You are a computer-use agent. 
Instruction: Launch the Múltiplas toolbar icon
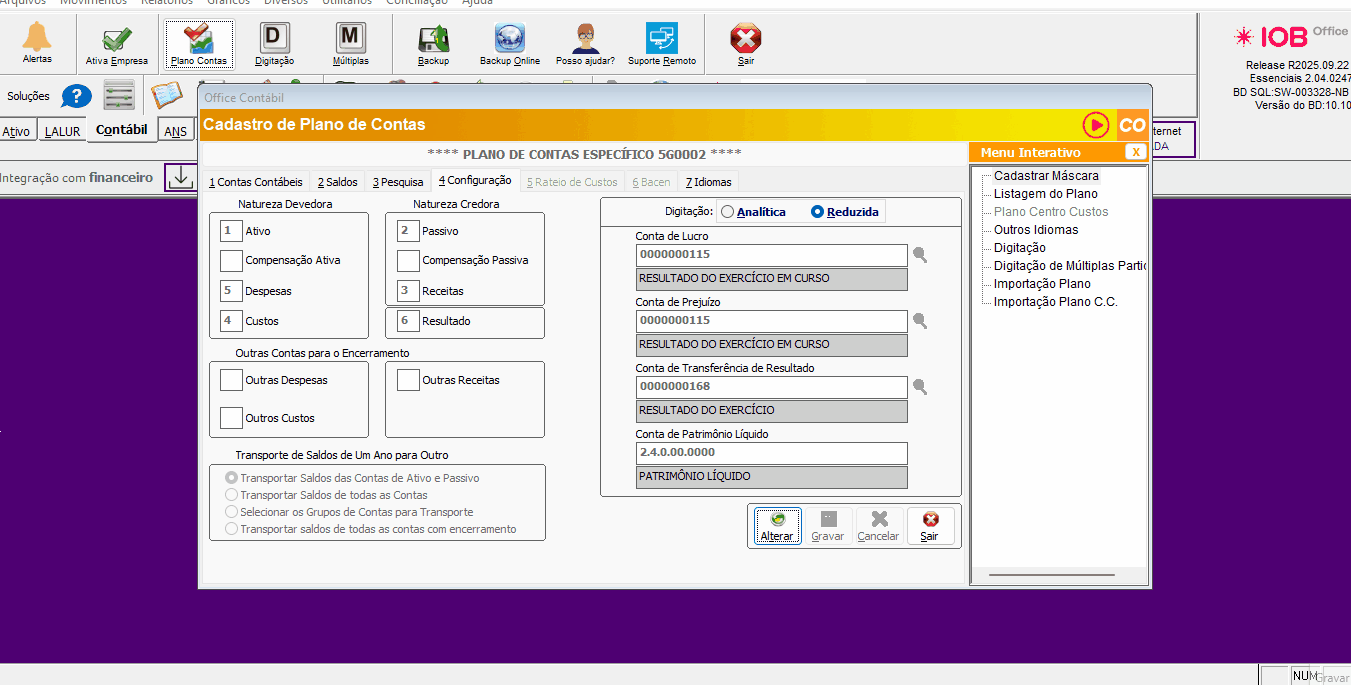[x=350, y=42]
